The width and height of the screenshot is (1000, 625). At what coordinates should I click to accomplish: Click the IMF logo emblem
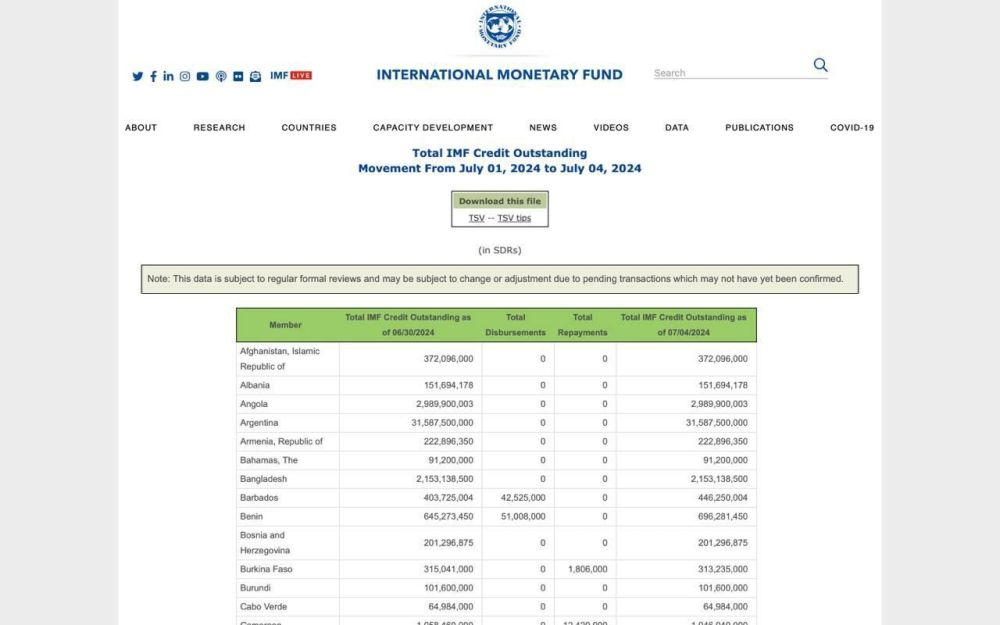[x=500, y=27]
